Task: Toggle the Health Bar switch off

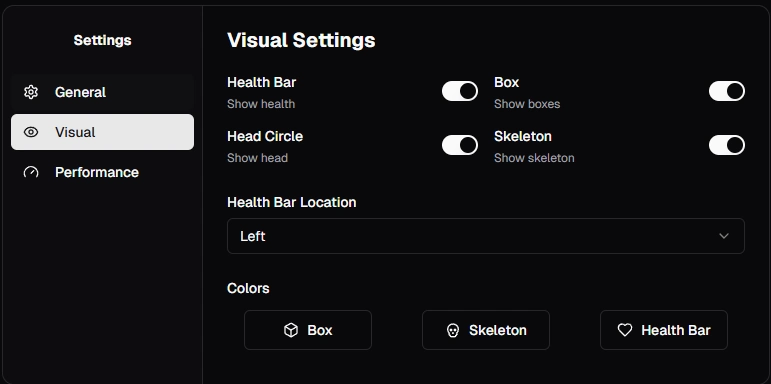Action: pos(460,91)
